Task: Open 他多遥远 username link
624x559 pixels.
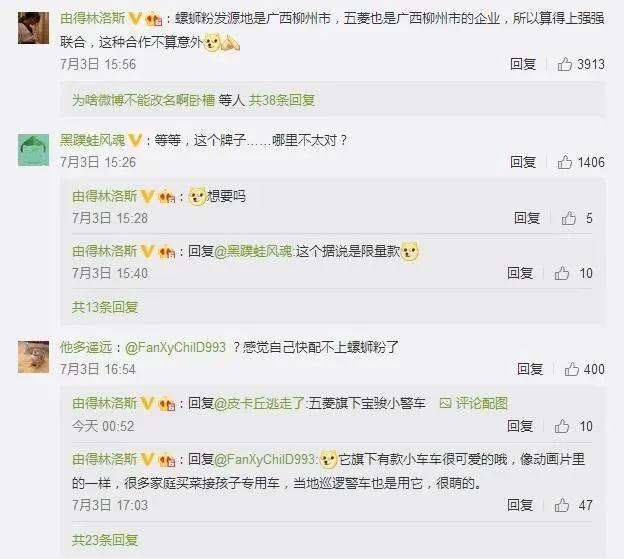Action: pyautogui.click(x=86, y=347)
